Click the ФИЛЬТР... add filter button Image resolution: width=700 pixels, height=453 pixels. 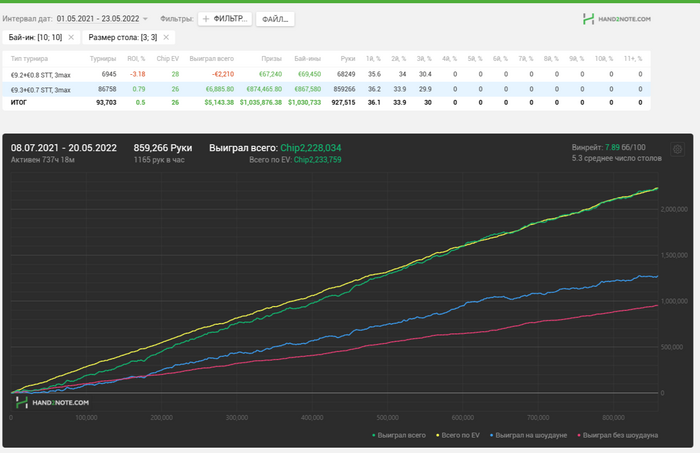coord(225,19)
